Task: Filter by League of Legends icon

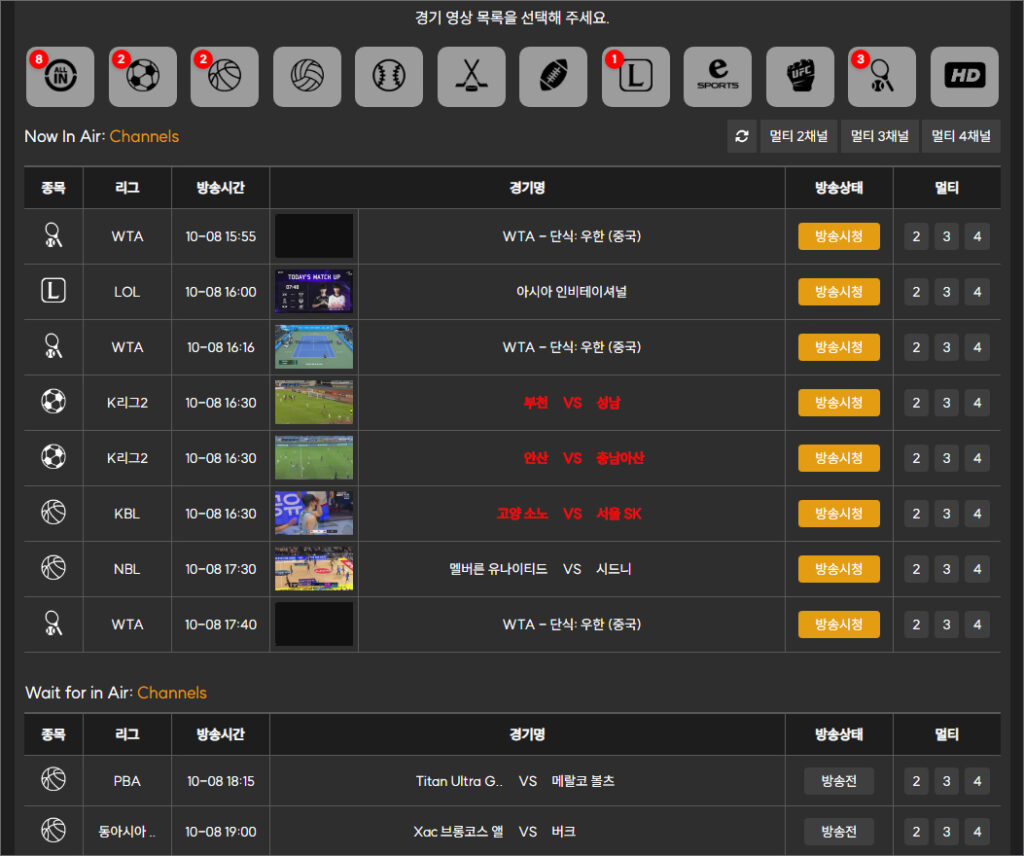Action: (636, 77)
